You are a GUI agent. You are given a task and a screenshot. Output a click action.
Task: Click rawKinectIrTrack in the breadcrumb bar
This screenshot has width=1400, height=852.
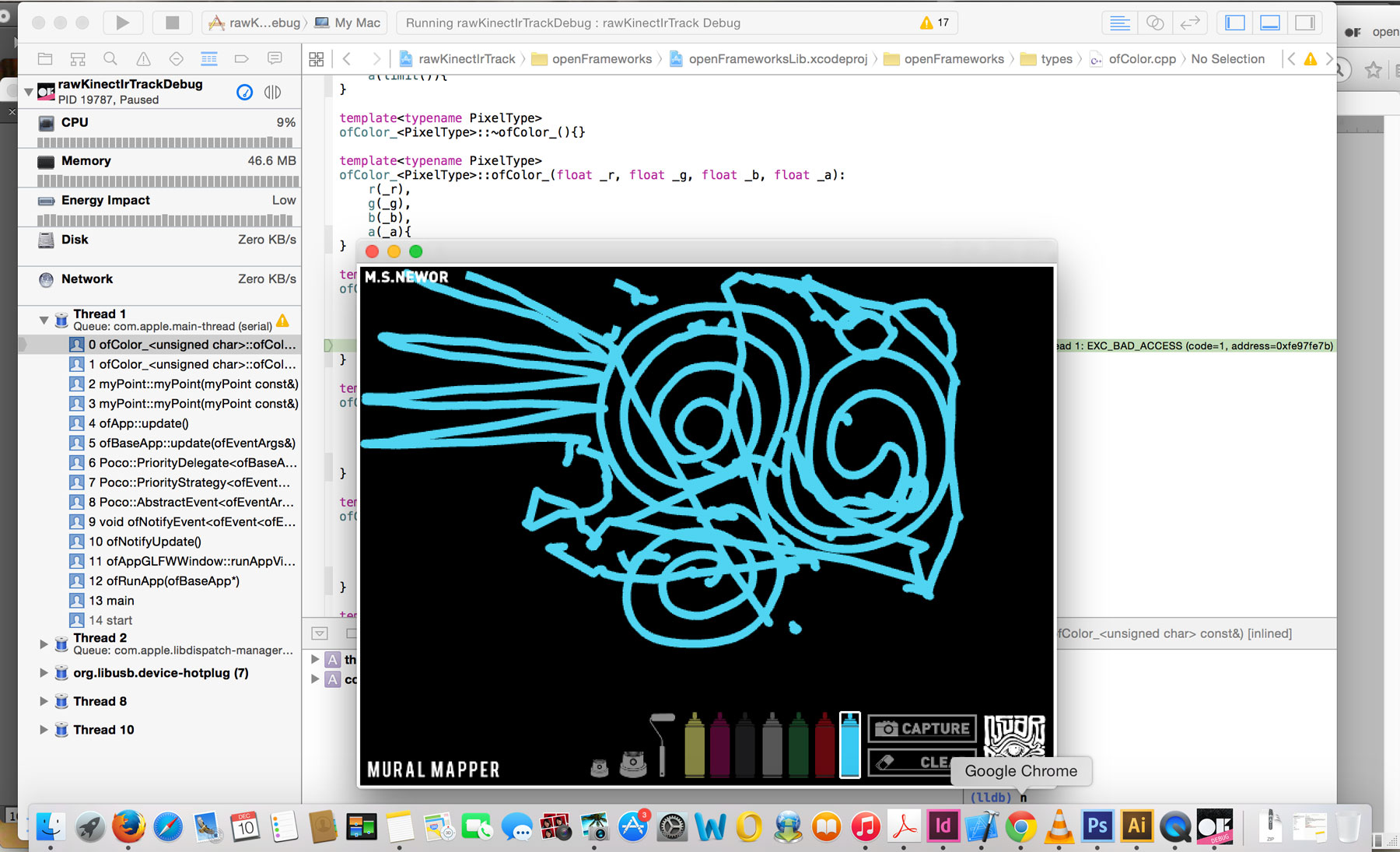[457, 59]
